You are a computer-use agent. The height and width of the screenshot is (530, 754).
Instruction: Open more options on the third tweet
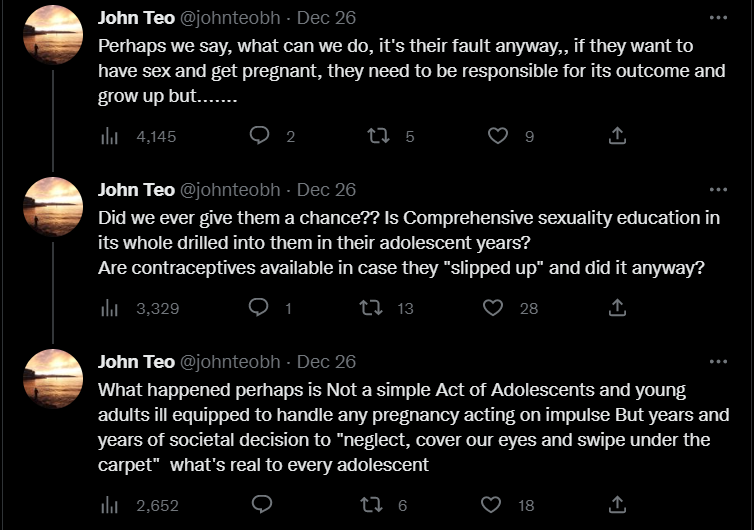pos(718,362)
